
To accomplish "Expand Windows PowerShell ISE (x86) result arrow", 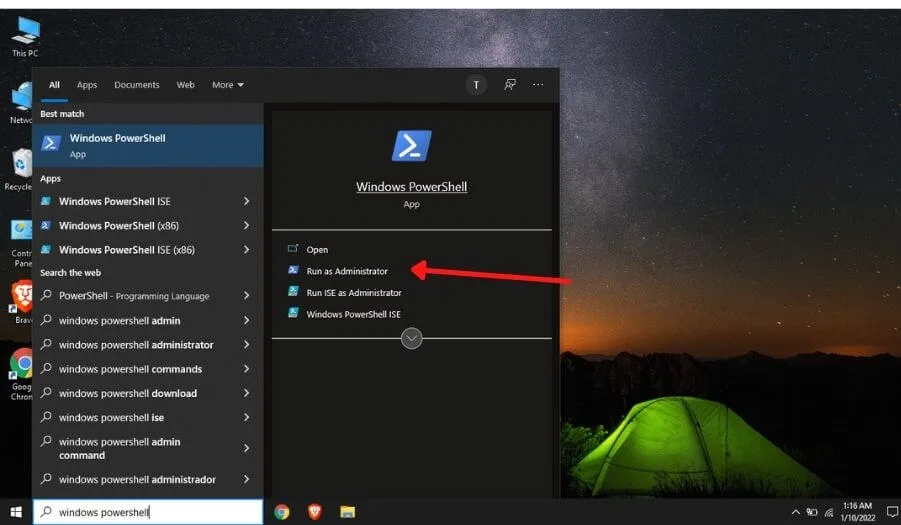I will [247, 249].
